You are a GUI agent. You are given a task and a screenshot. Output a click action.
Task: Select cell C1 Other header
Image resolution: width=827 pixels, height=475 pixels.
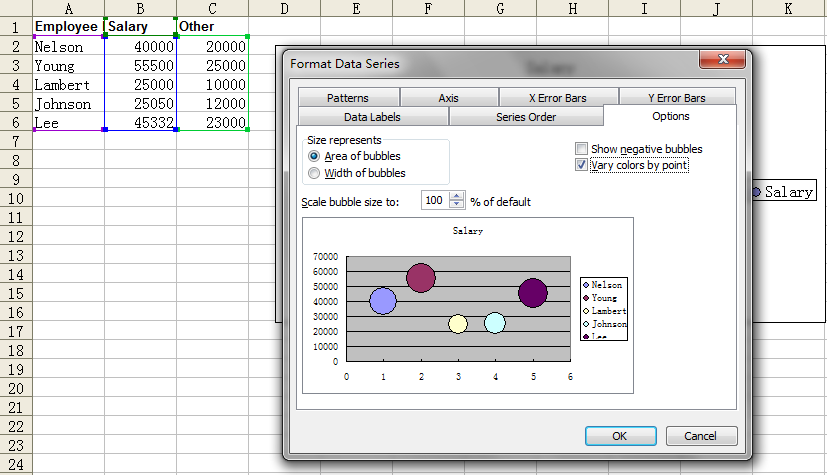tap(213, 26)
